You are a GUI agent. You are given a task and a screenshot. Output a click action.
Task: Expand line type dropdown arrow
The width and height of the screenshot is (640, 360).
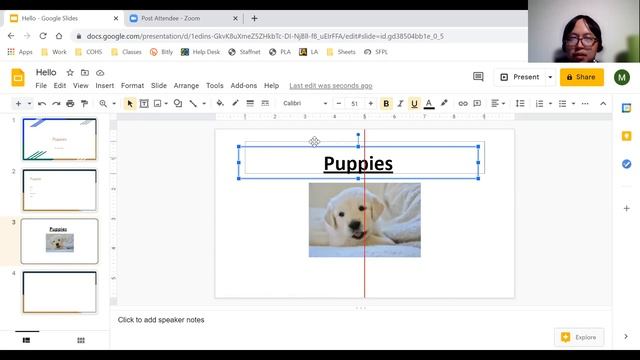point(204,104)
